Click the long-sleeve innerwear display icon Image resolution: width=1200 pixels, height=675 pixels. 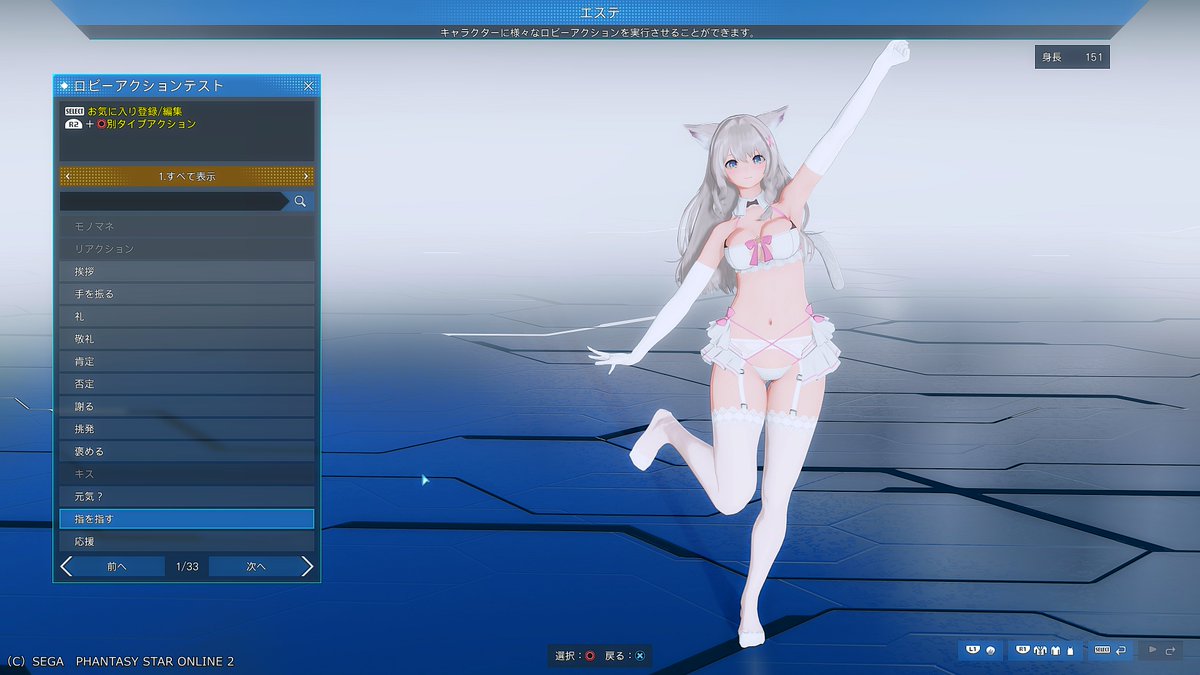pos(1056,650)
